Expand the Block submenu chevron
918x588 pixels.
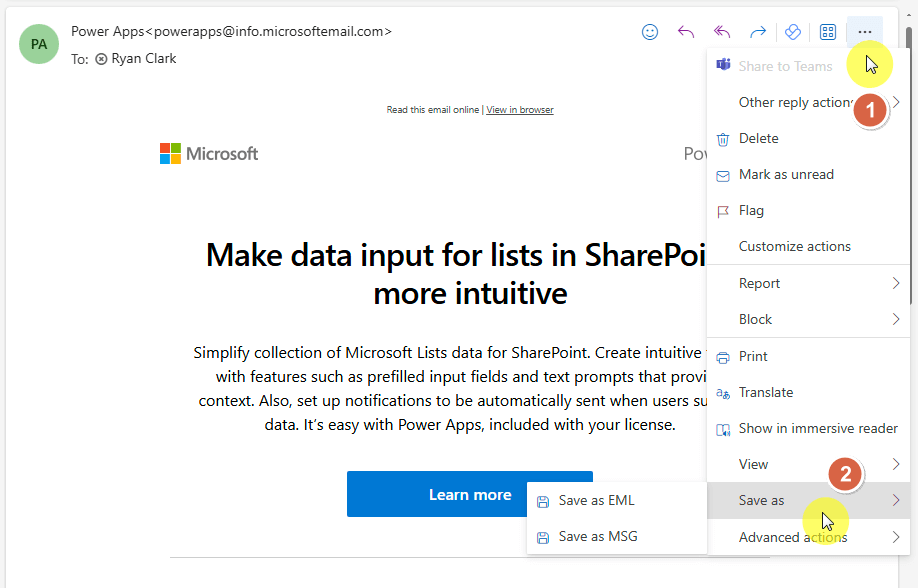[x=896, y=319]
